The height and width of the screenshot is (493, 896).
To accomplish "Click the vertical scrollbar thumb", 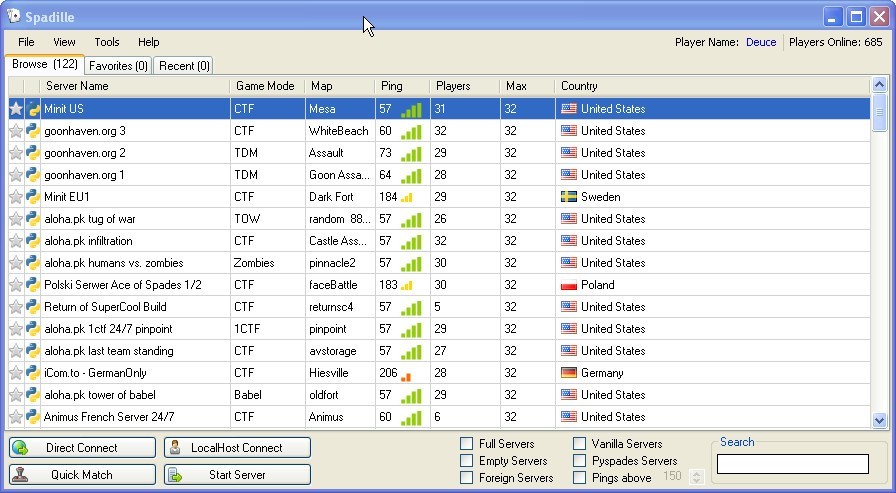I will (x=879, y=113).
